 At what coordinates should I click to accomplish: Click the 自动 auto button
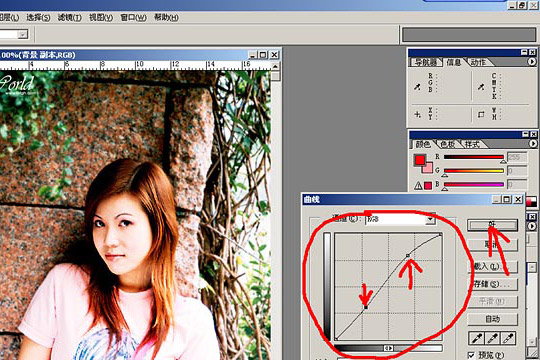(492, 319)
